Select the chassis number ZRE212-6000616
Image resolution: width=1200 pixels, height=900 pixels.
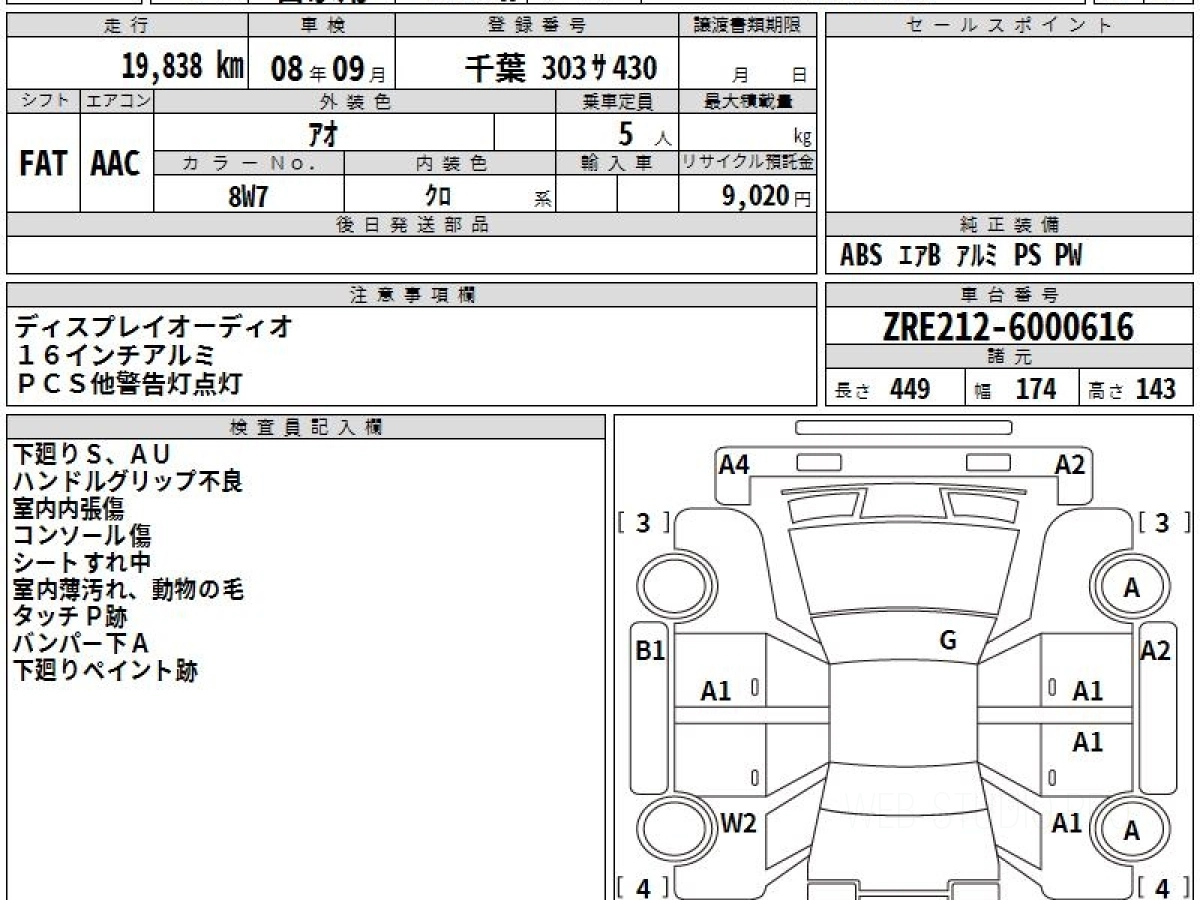tap(1008, 326)
